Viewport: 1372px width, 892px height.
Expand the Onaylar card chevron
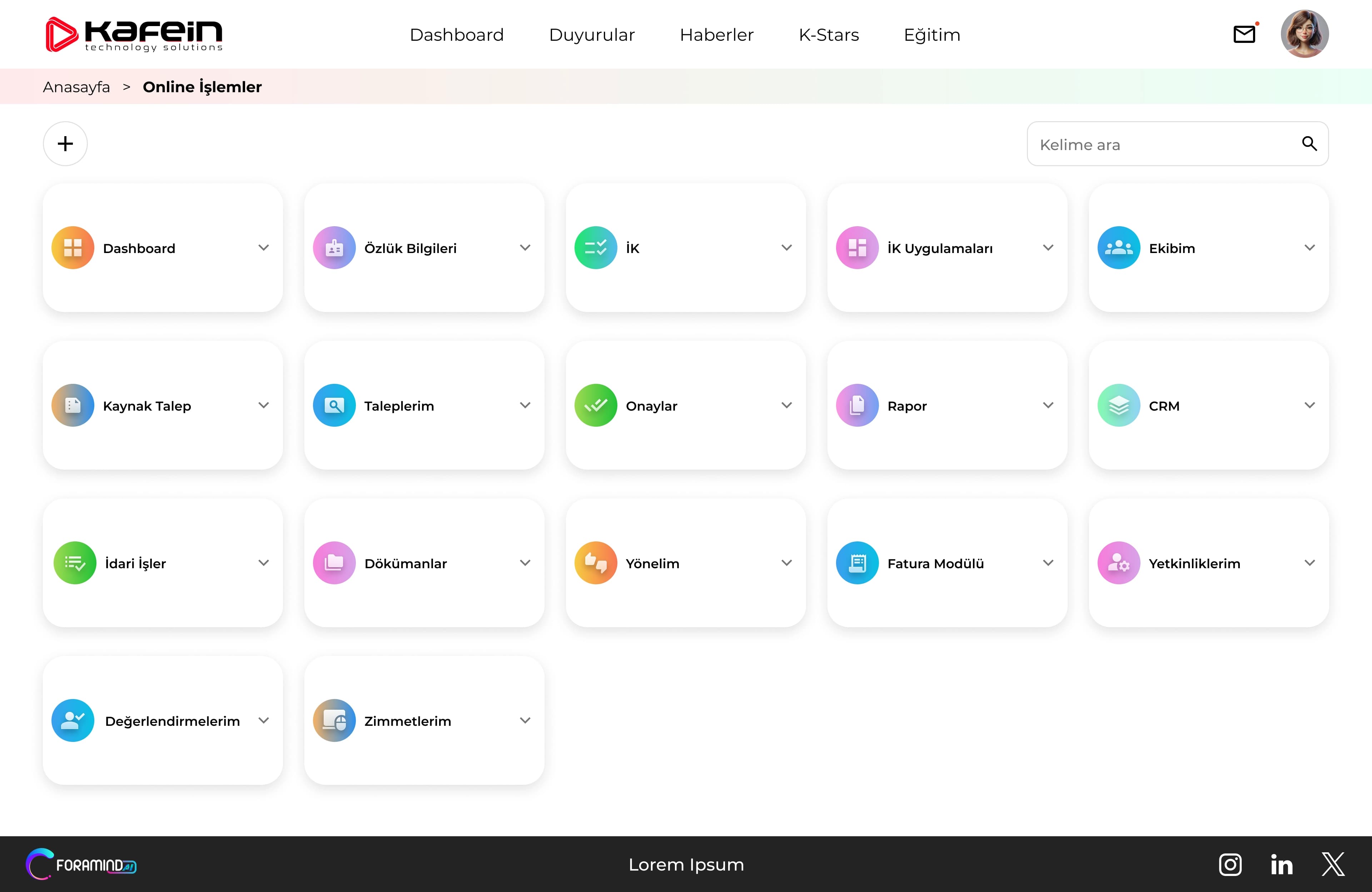786,405
